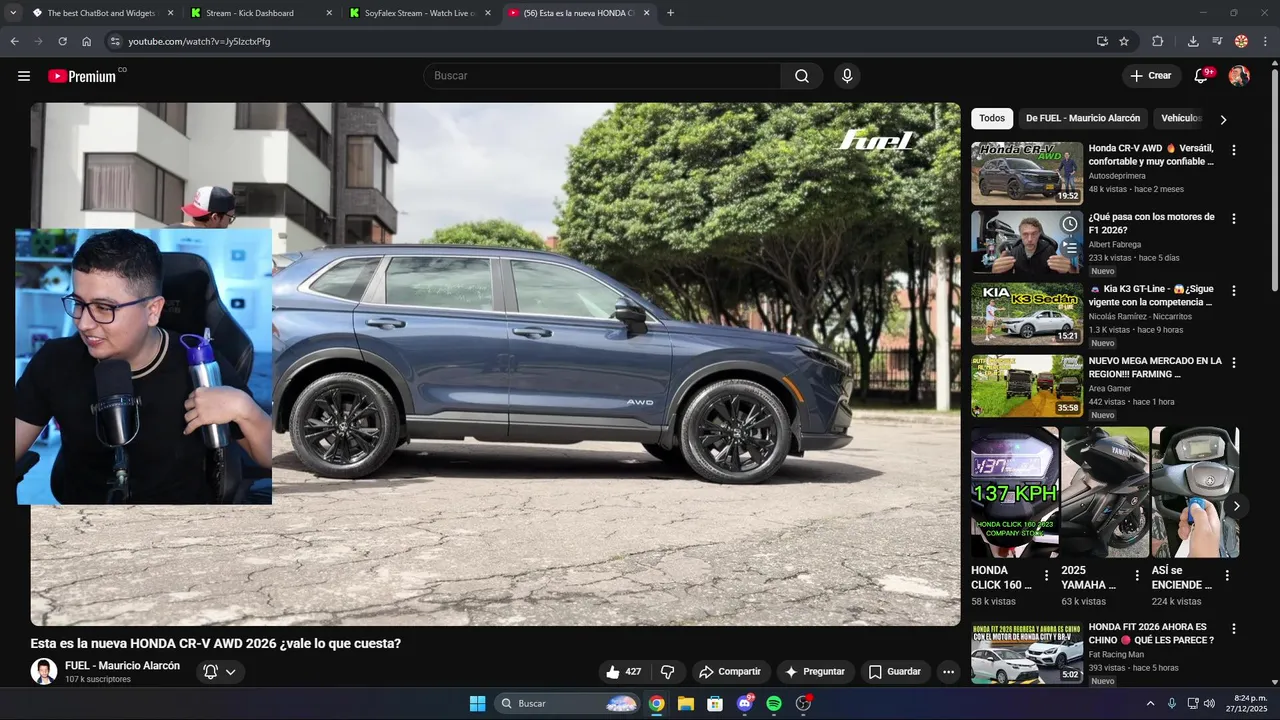1280x720 pixels.
Task: Bookmark this page with the star icon
Action: coord(1124,41)
